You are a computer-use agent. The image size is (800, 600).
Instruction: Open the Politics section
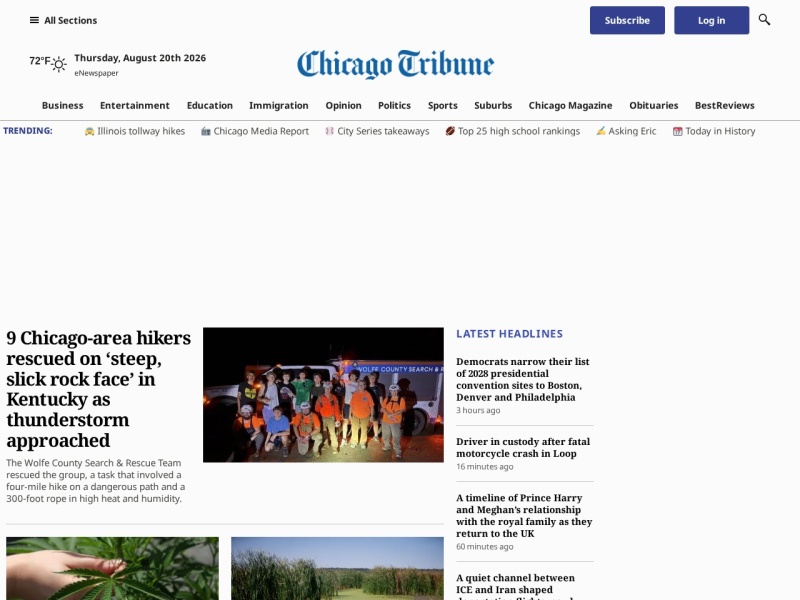(x=394, y=106)
